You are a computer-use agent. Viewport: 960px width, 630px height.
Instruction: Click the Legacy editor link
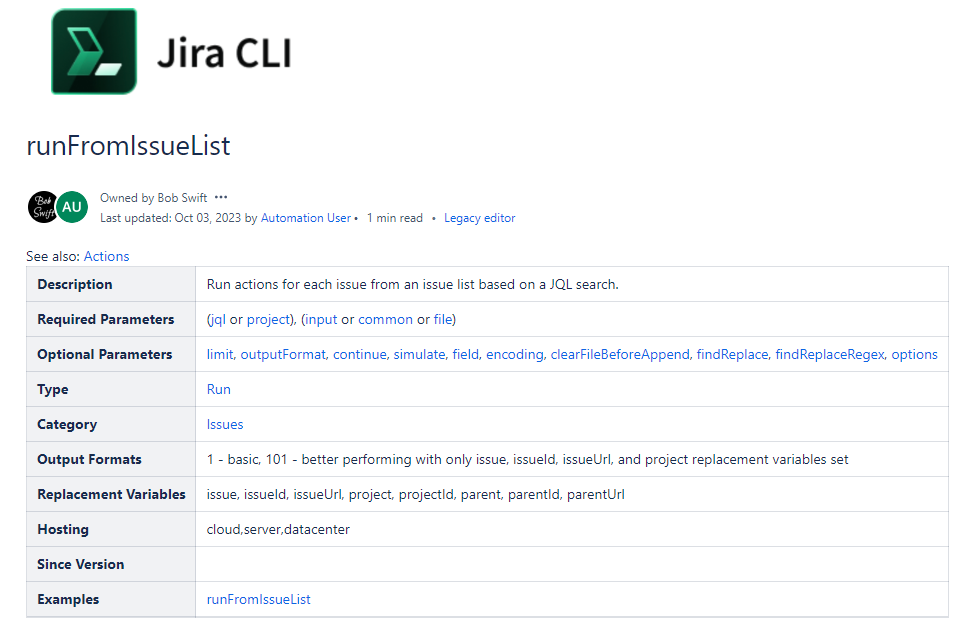click(x=479, y=218)
